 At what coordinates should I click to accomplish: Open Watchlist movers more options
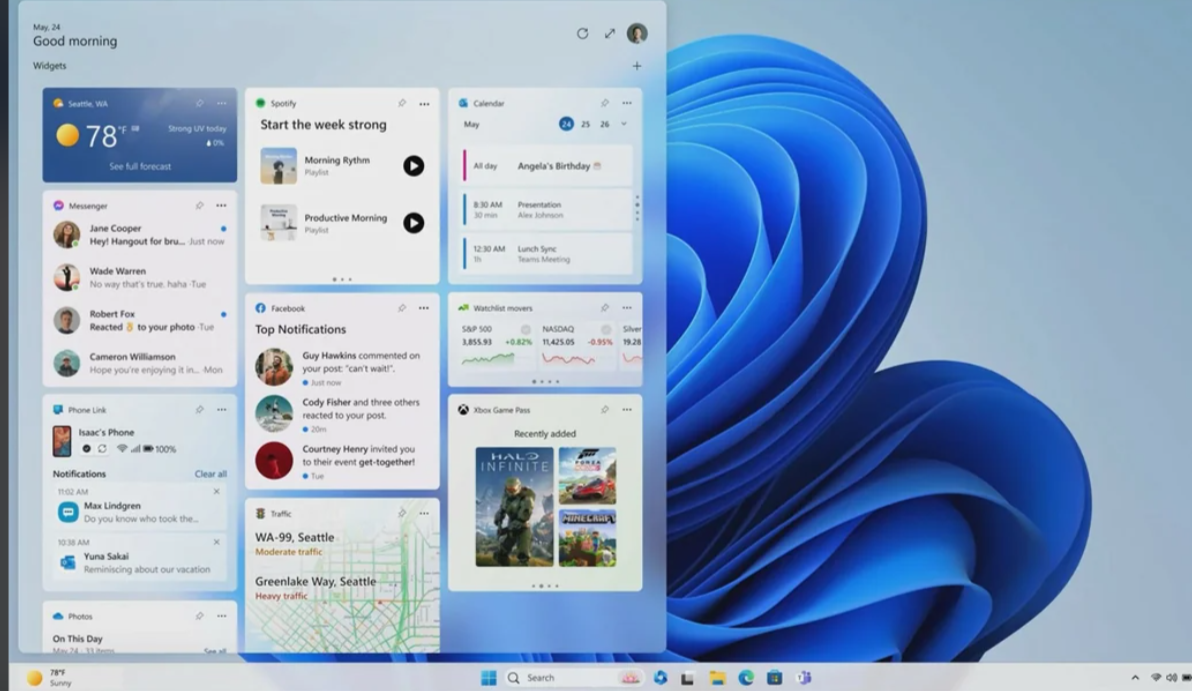coord(627,308)
